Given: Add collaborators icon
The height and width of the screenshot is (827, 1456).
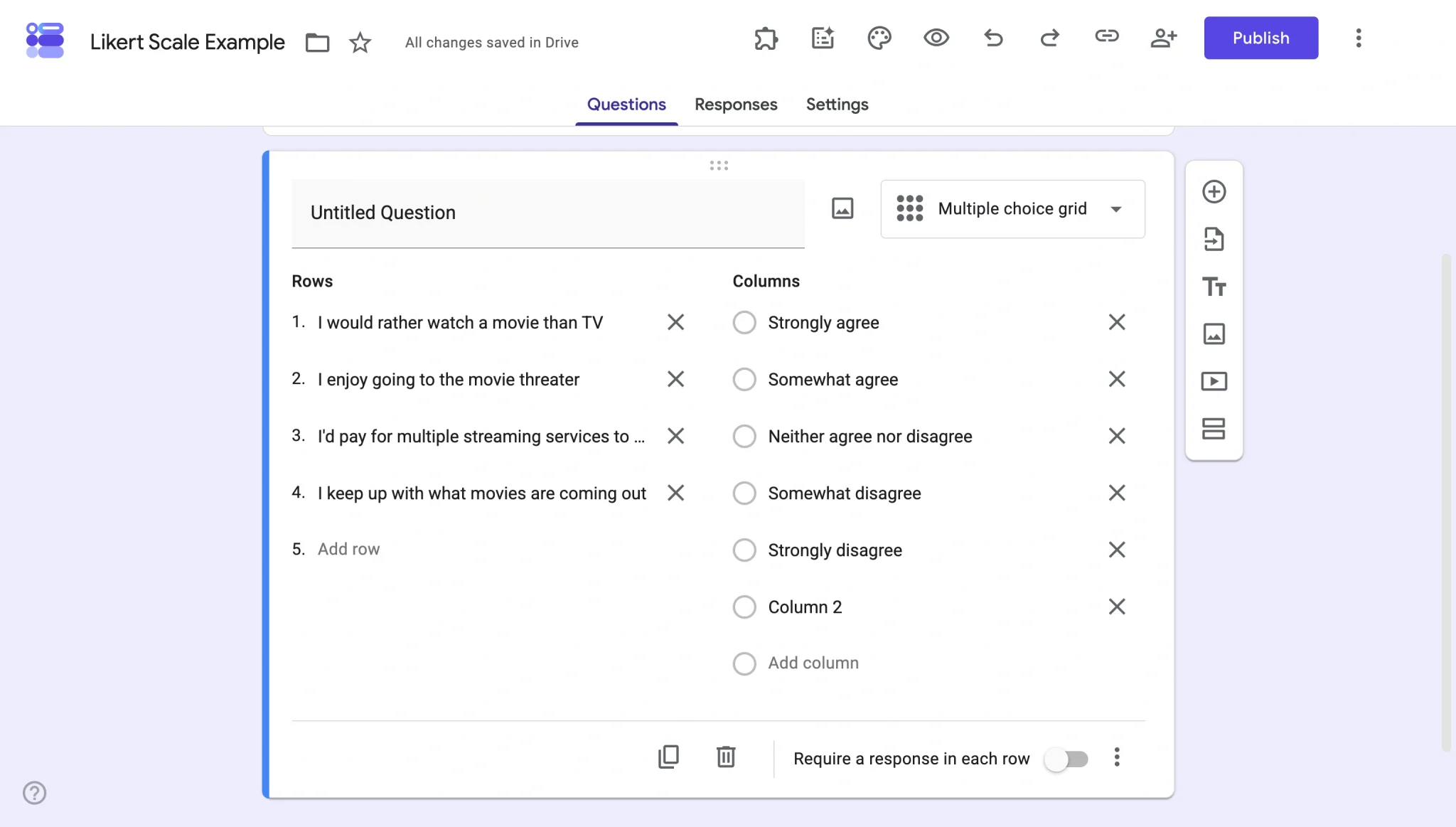Looking at the screenshot, I should 1164,38.
